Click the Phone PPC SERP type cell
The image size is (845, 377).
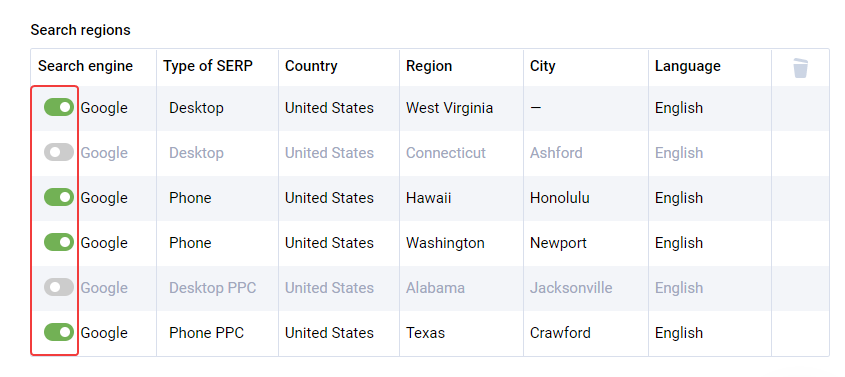tap(206, 333)
